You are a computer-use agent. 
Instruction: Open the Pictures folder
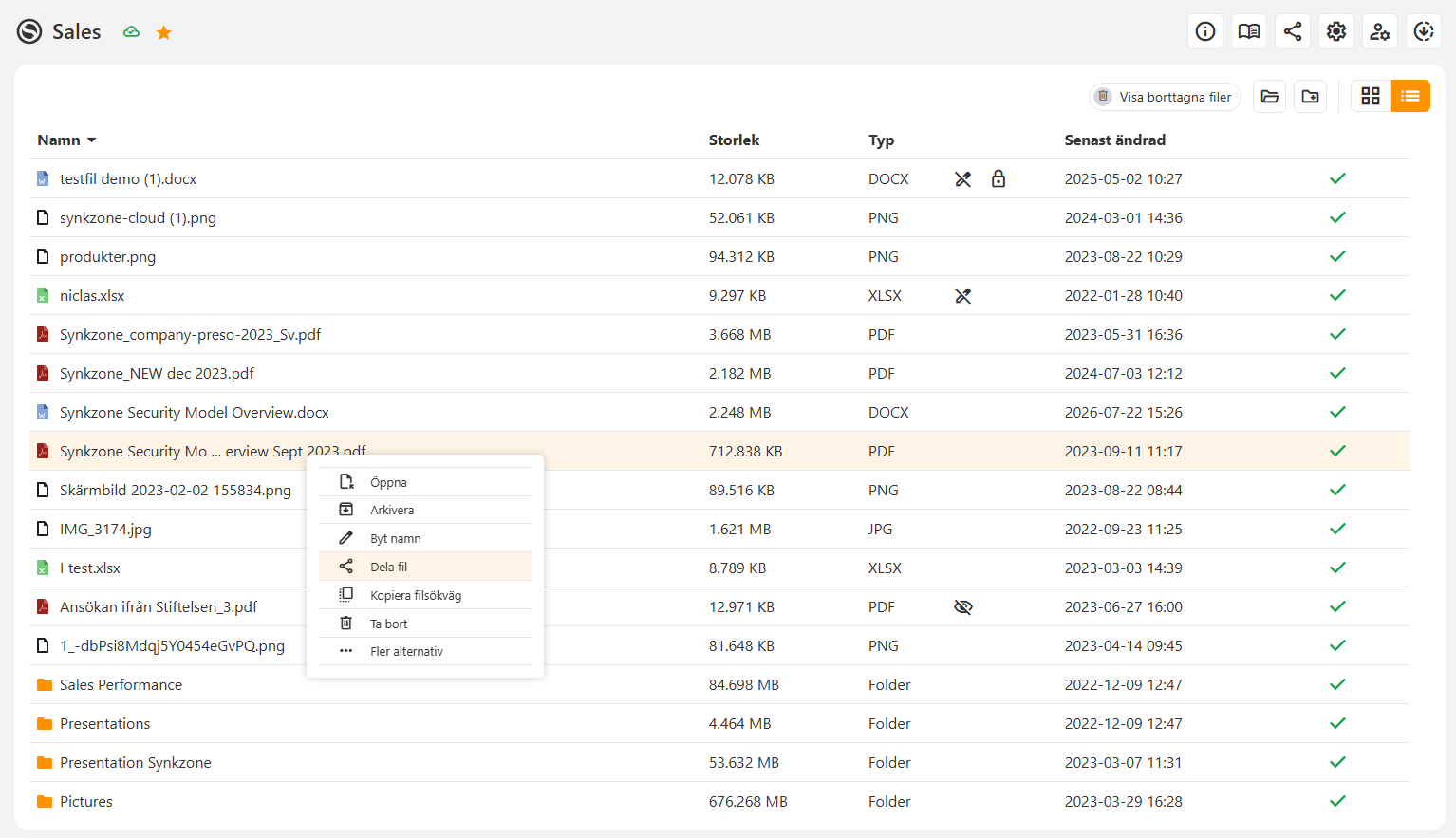click(x=86, y=802)
